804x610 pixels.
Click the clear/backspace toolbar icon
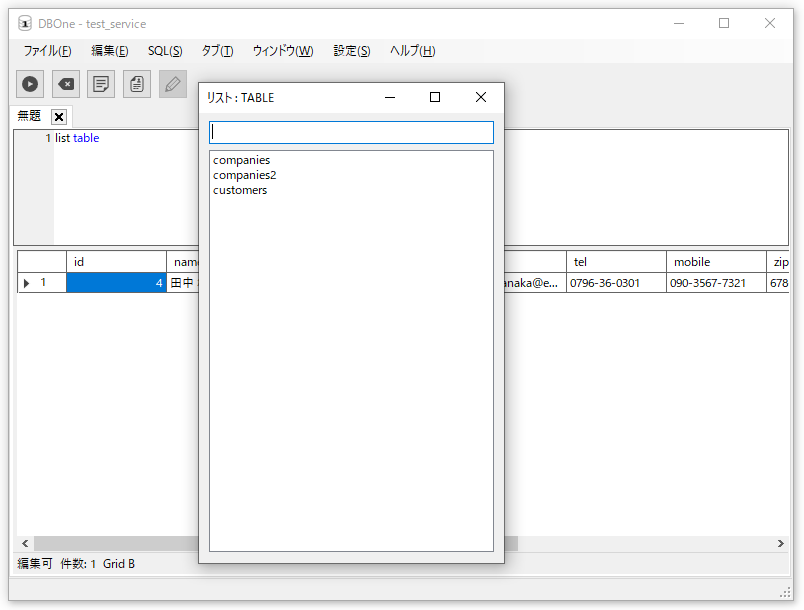point(66,85)
